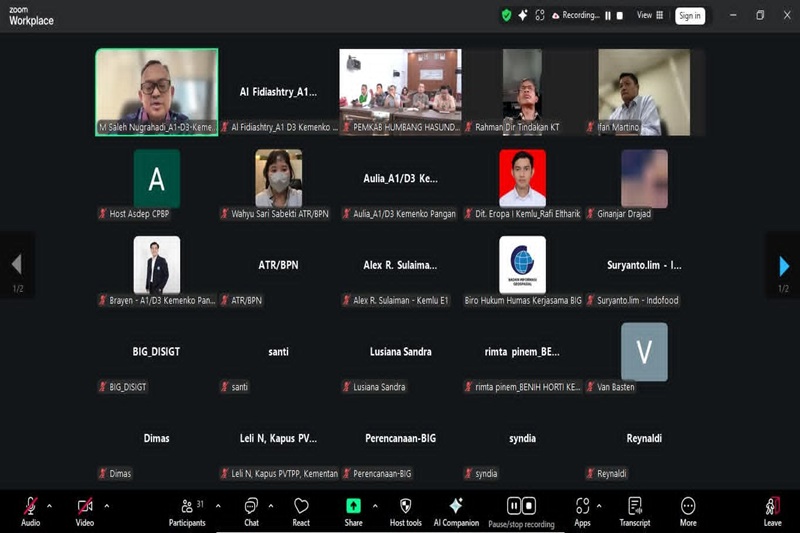This screenshot has height=533, width=800.
Task: Unmute the microphone with Audio button
Action: 31,510
